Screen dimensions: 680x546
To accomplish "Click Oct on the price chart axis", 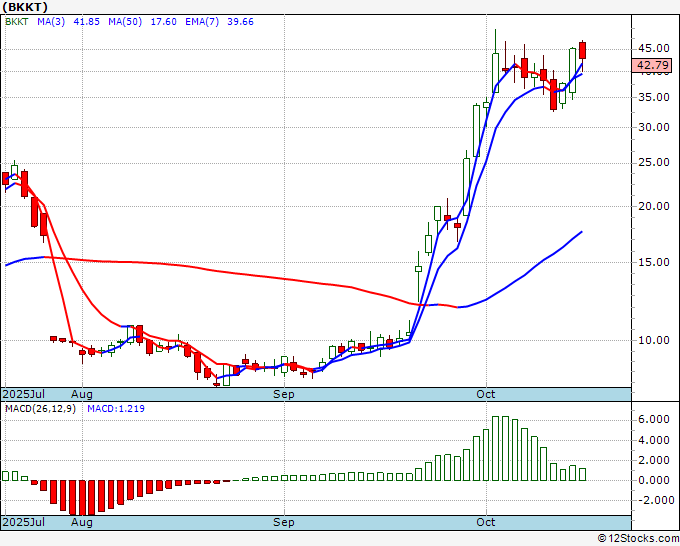I will pos(486,394).
